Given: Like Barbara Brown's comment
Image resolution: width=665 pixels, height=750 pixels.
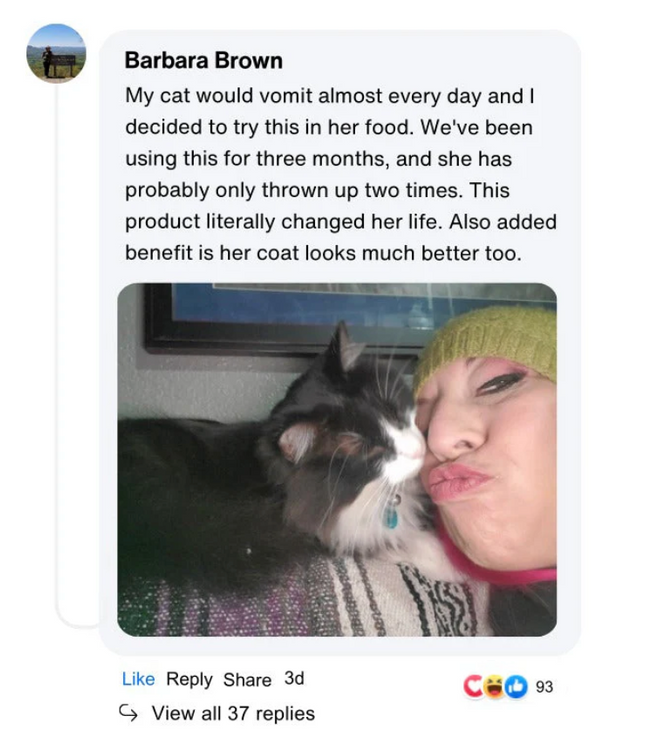Looking at the screenshot, I should pos(138,679).
